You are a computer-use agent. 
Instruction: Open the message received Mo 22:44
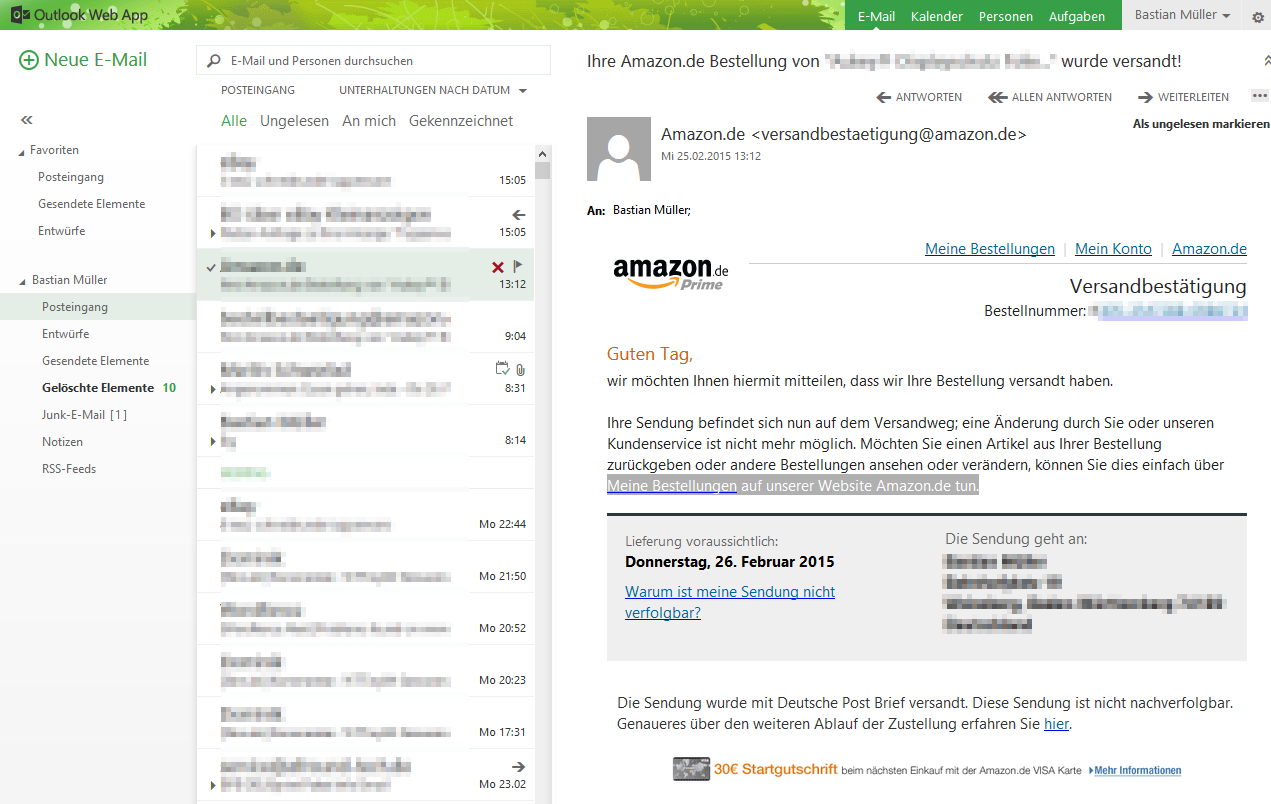click(x=365, y=515)
